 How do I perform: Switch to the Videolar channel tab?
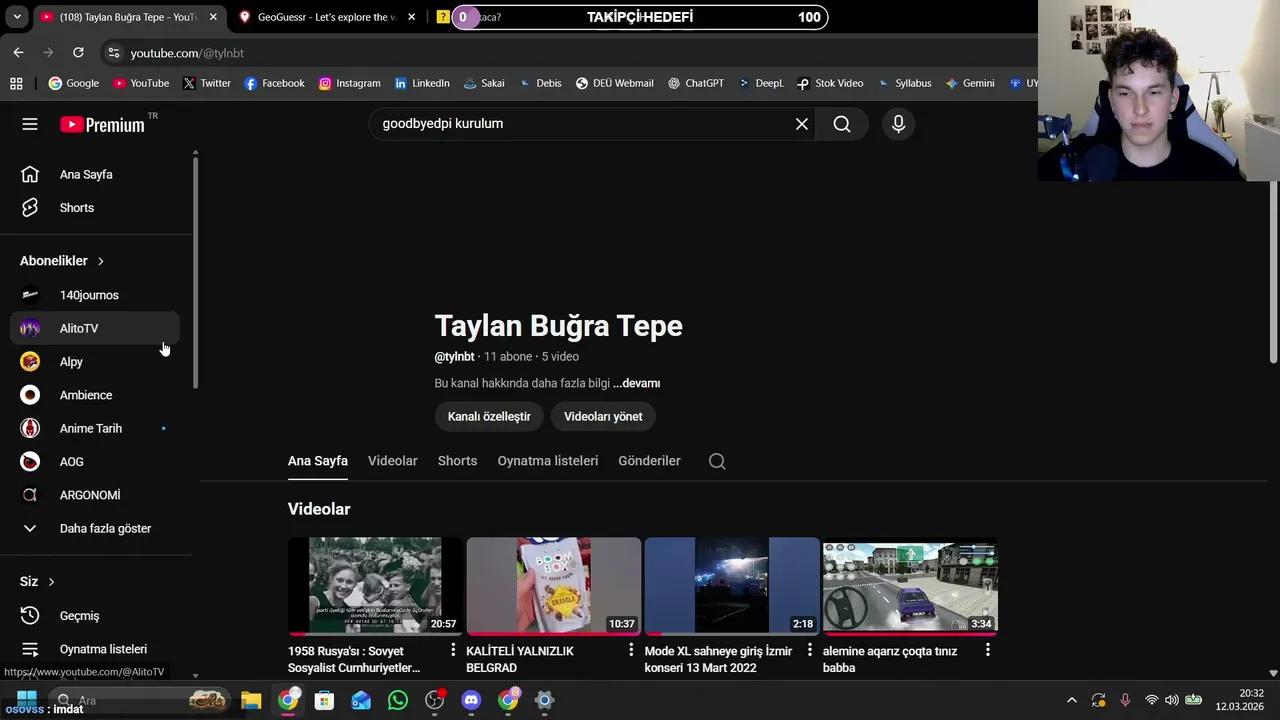392,461
